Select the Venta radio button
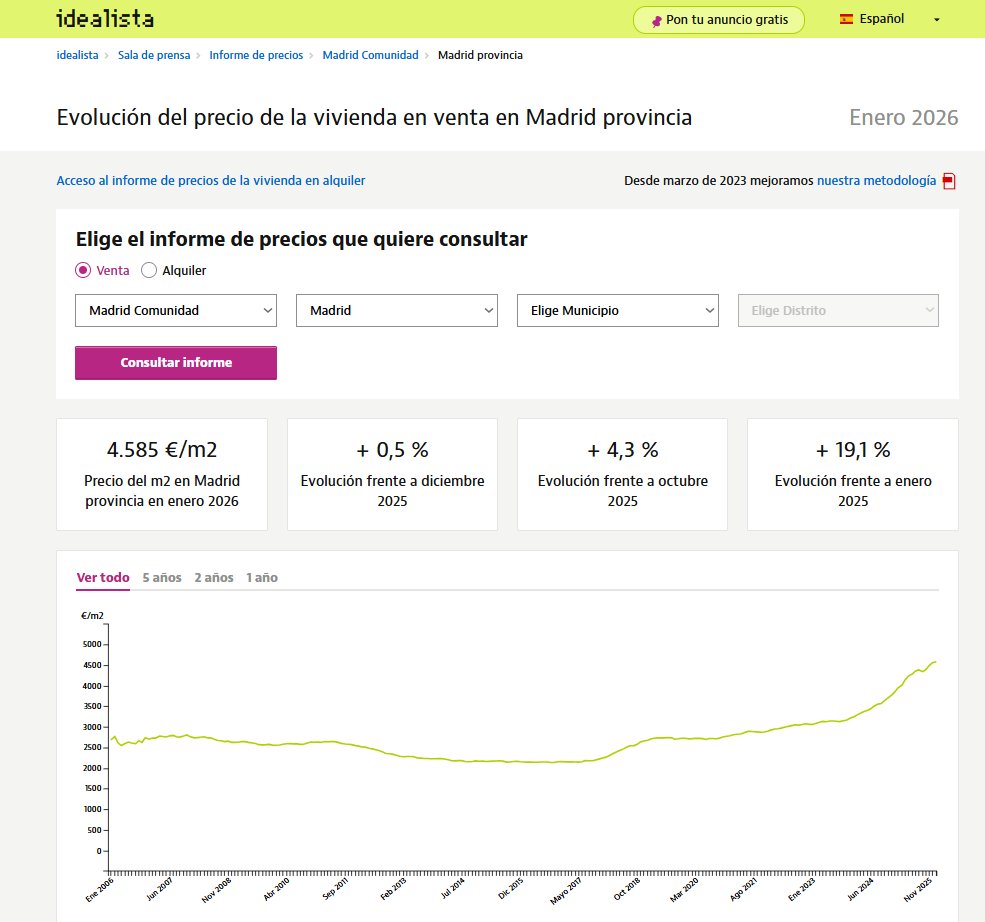This screenshot has width=985, height=922. (83, 270)
